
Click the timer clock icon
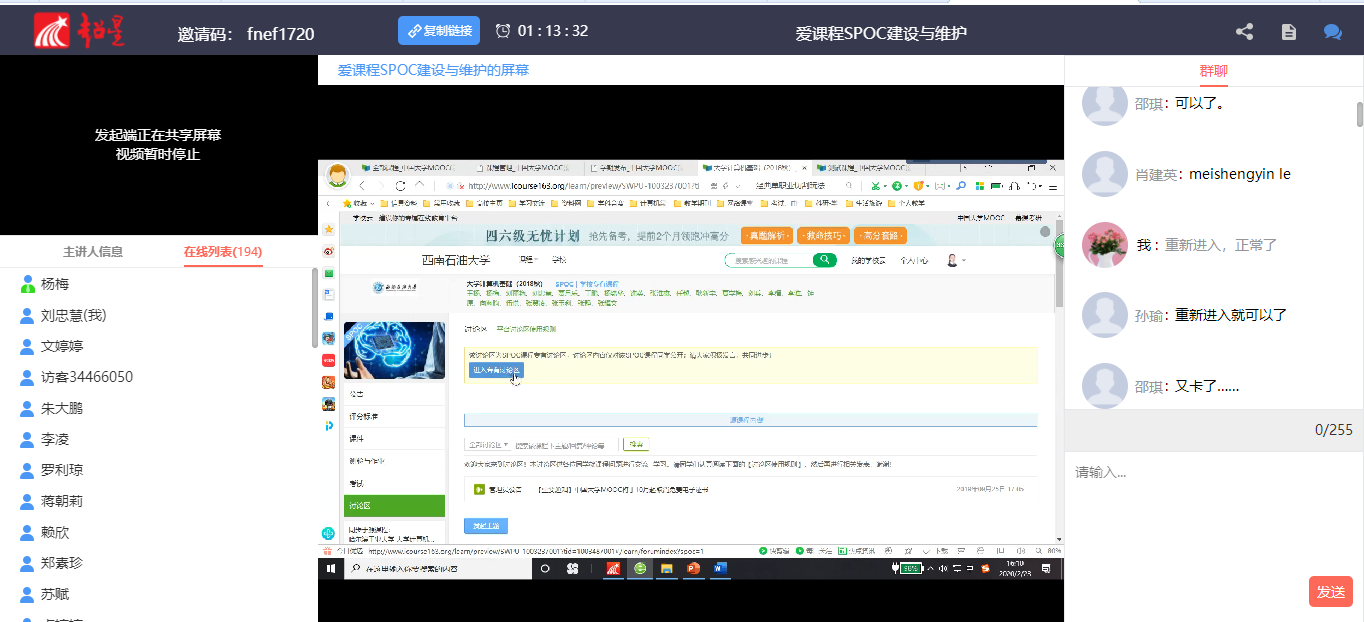click(503, 31)
